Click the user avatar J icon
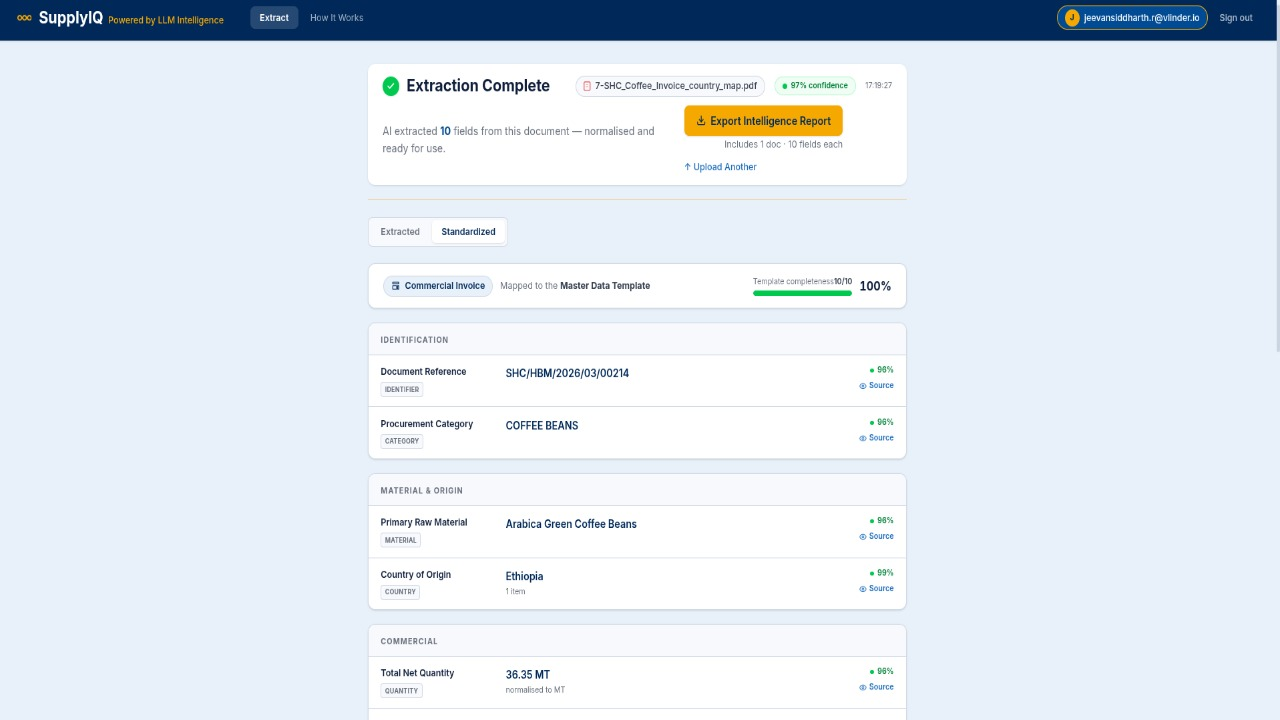 point(1072,18)
